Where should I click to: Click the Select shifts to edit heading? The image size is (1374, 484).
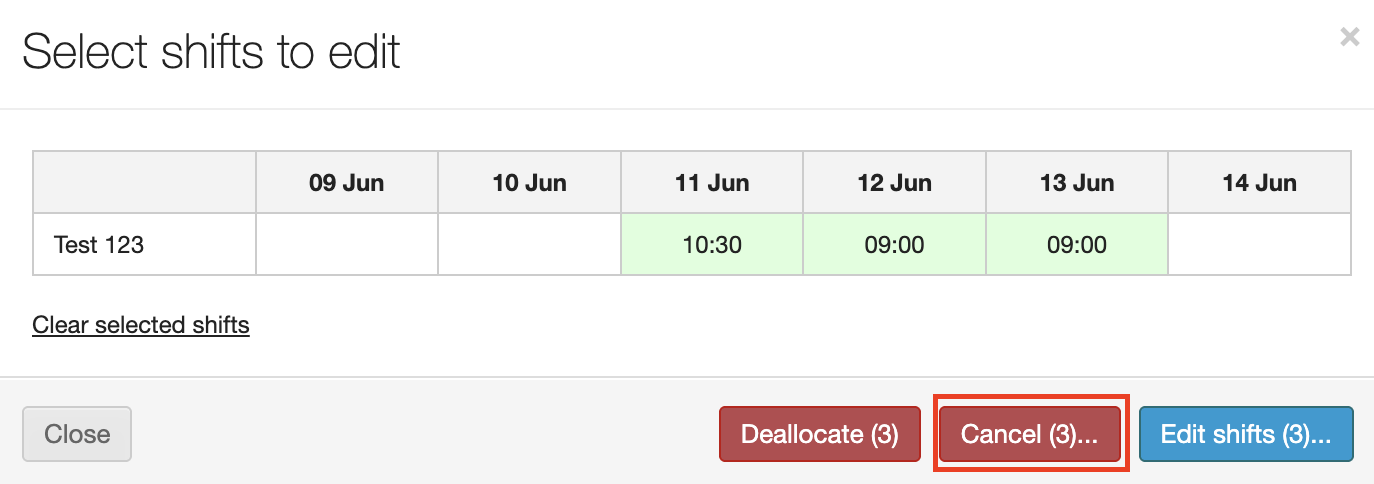coord(211,51)
